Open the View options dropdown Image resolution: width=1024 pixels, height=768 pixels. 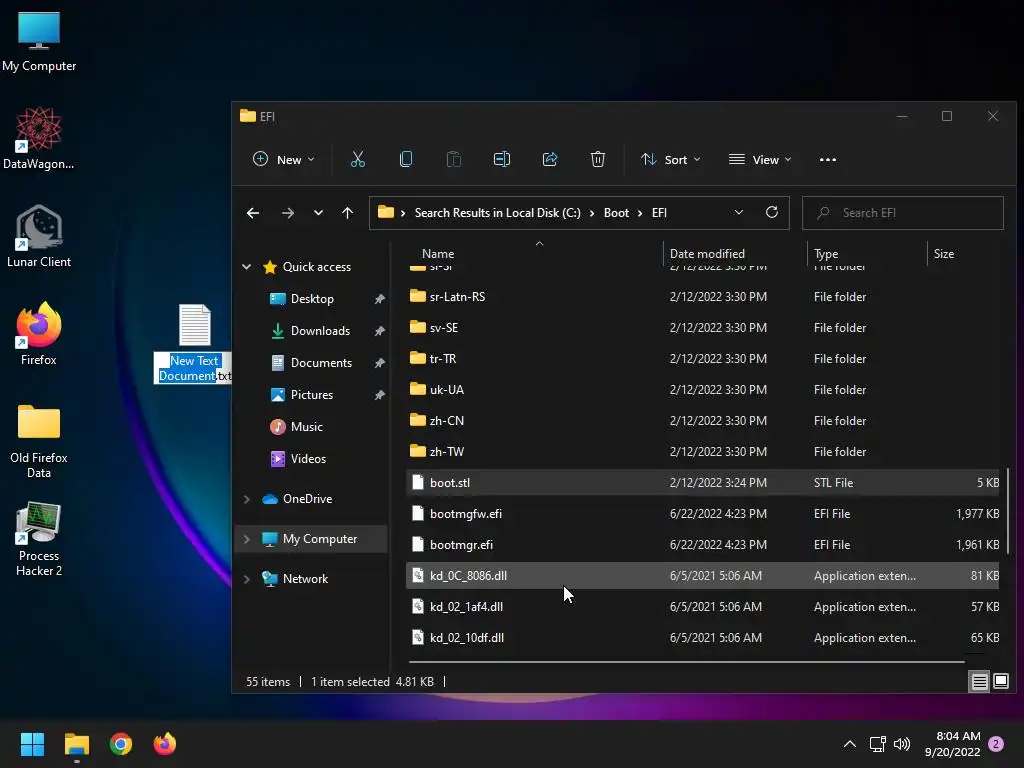[x=760, y=159]
